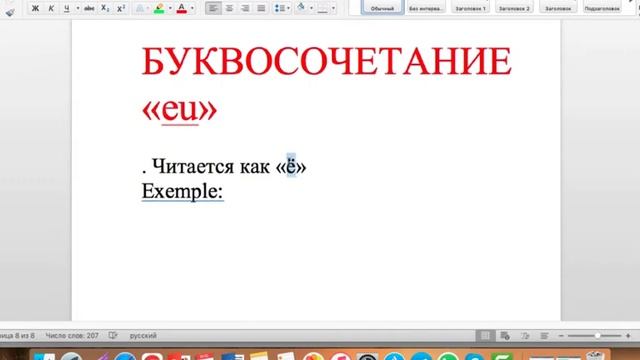Open the line spacing dropdown arrow
640x360 pixels.
tap(288, 8)
